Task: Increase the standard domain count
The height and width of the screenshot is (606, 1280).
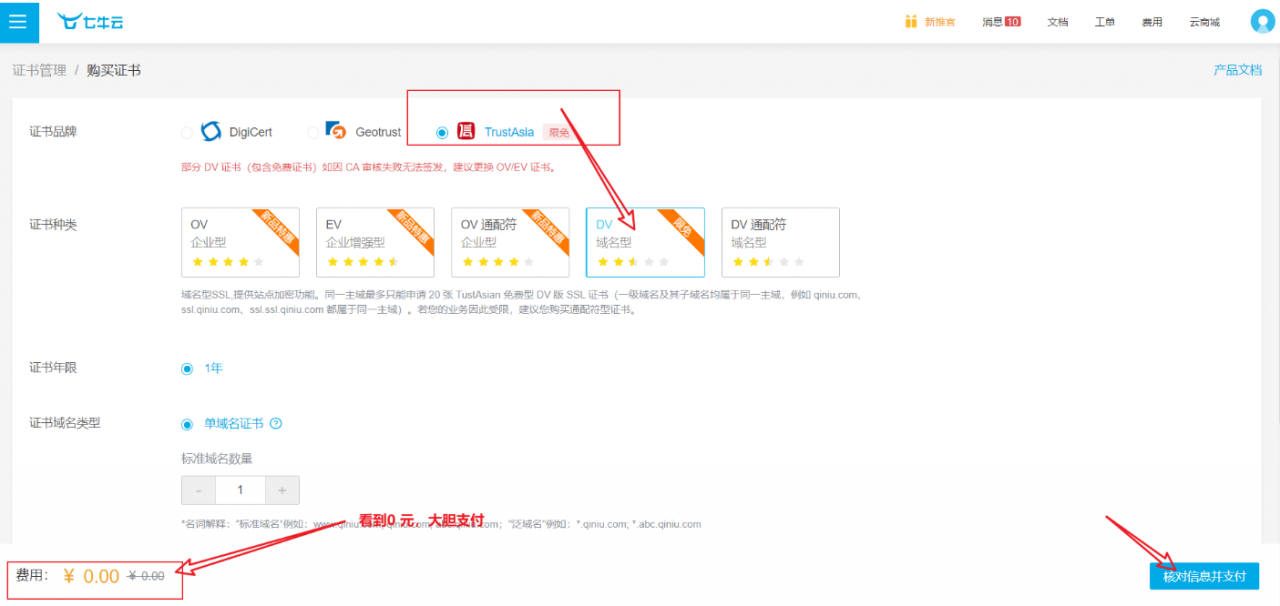Action: click(x=282, y=490)
